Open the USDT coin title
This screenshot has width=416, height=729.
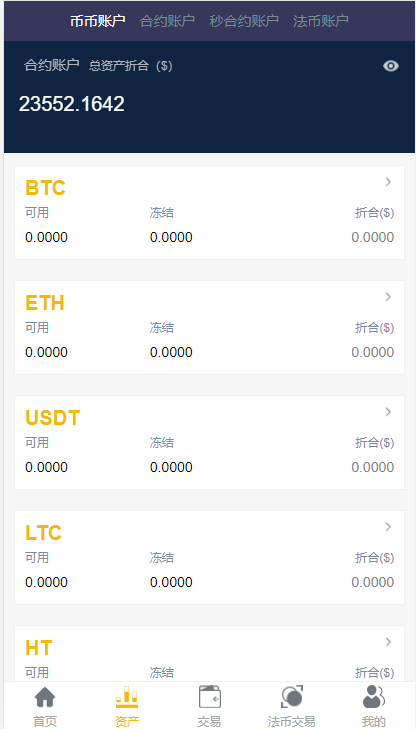(x=53, y=418)
